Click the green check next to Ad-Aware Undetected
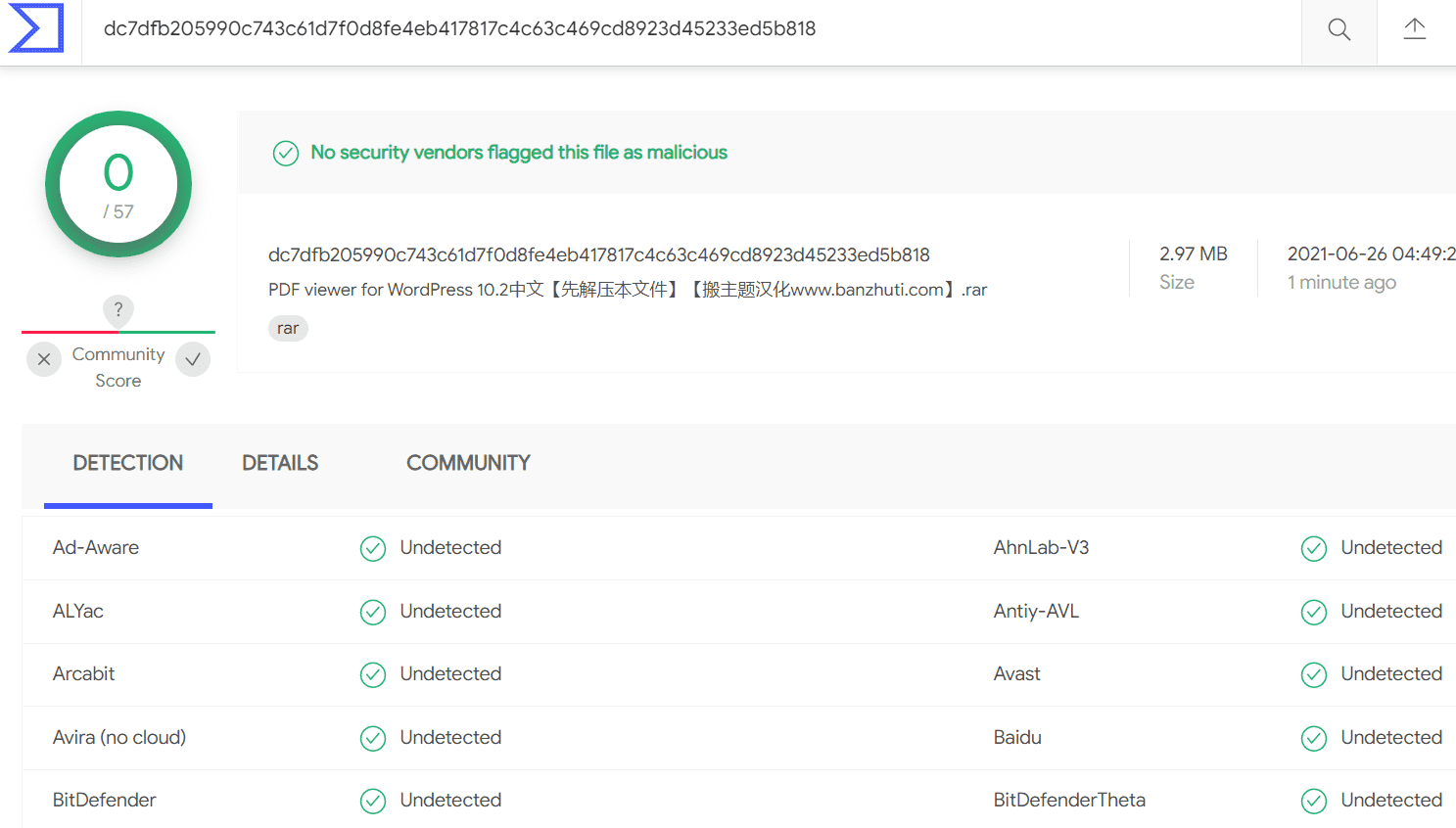This screenshot has height=828, width=1456. [373, 548]
